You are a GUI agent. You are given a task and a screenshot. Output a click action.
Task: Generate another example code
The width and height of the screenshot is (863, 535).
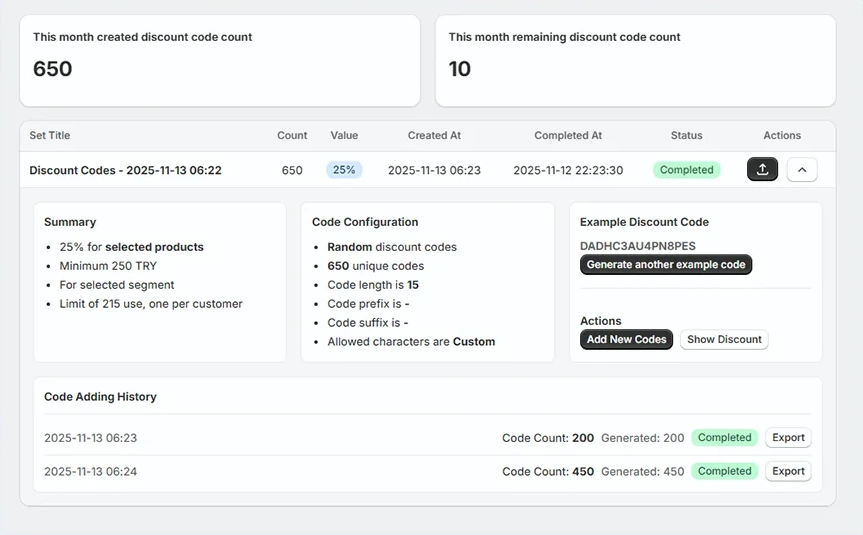tap(666, 264)
